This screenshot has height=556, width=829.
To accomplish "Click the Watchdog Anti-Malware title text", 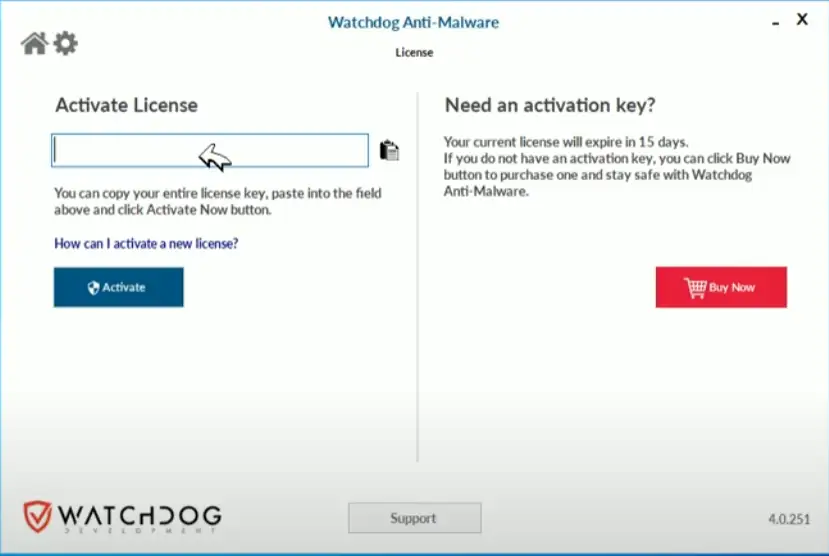I will [413, 22].
